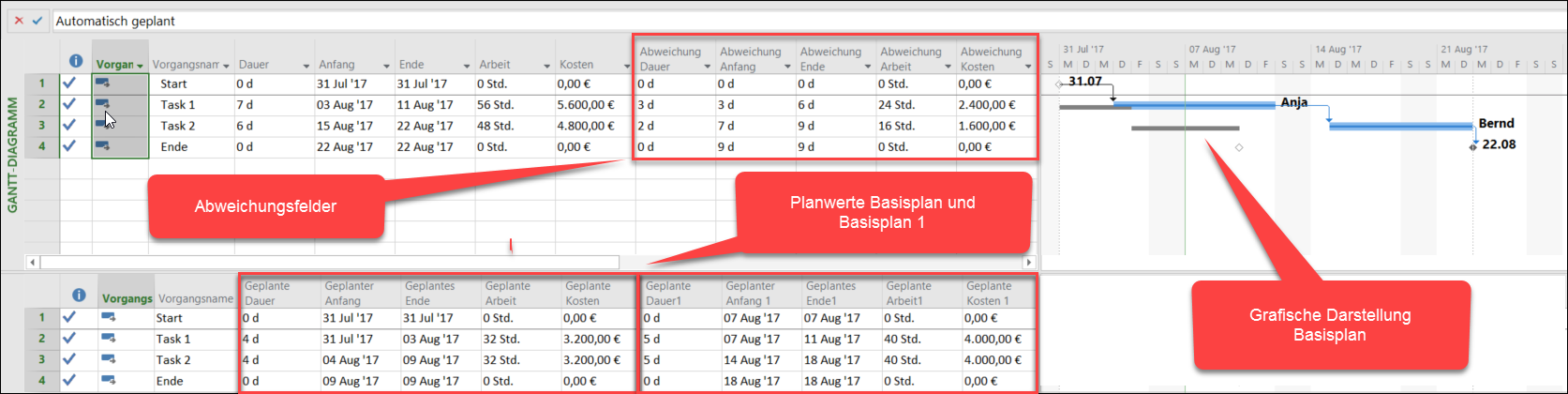
Task: Click the task mode icon for Start row in upper table
Action: [x=102, y=83]
